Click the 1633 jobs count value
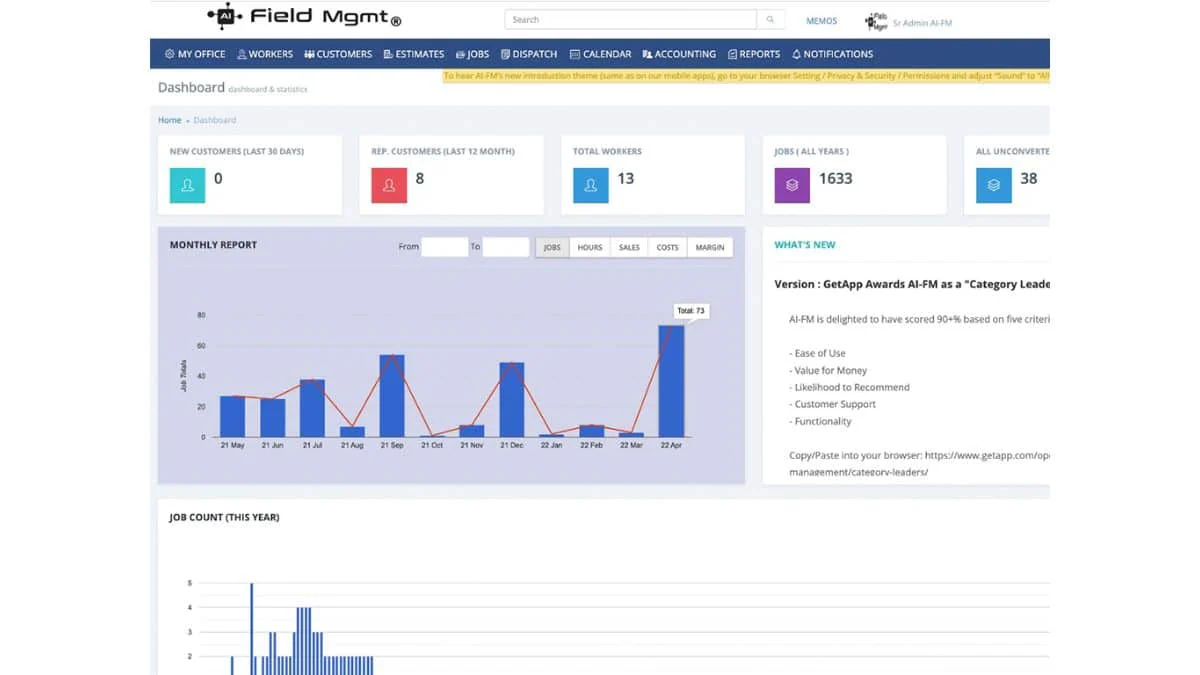The image size is (1200, 675). (836, 179)
